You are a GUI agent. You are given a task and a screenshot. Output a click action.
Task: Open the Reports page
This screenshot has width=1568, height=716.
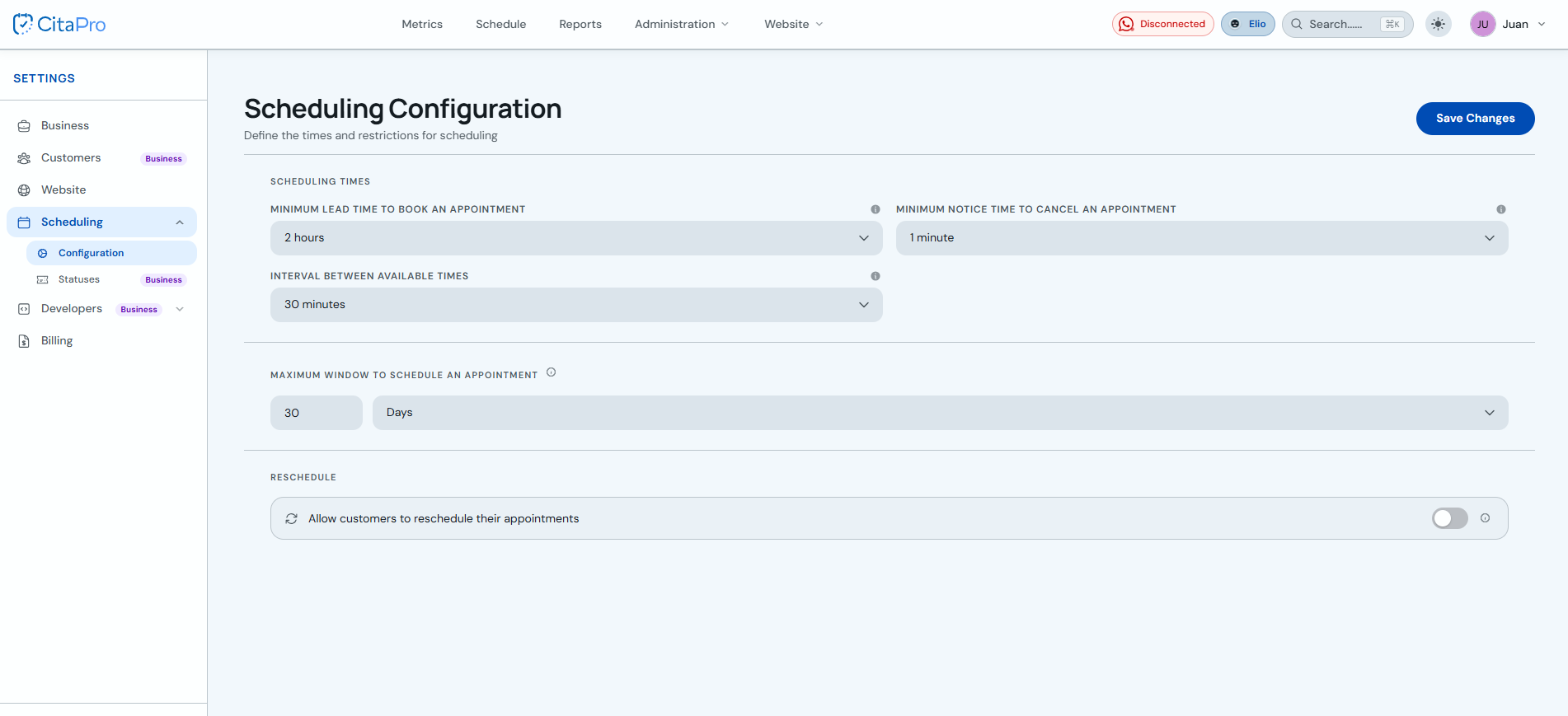click(x=580, y=24)
